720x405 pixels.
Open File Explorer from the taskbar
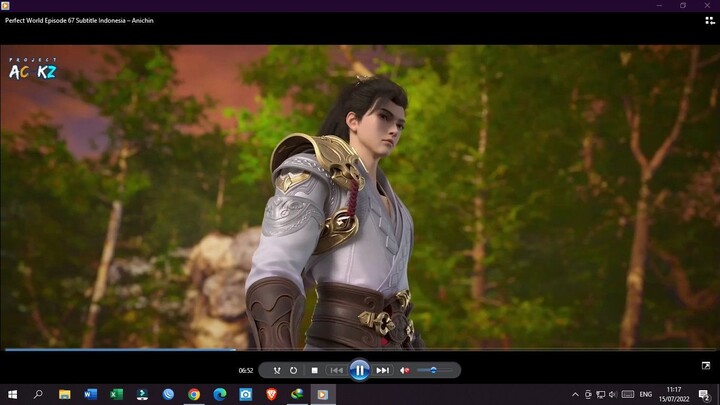pos(64,394)
